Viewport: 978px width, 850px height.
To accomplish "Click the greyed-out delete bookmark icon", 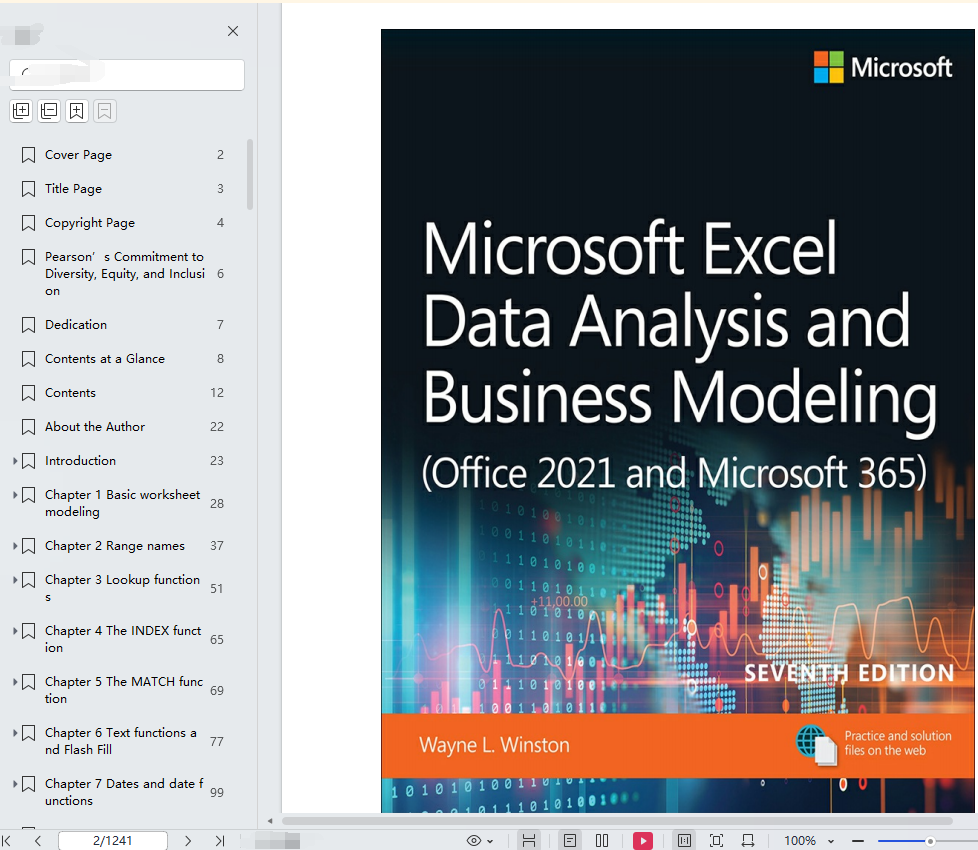I will (105, 111).
